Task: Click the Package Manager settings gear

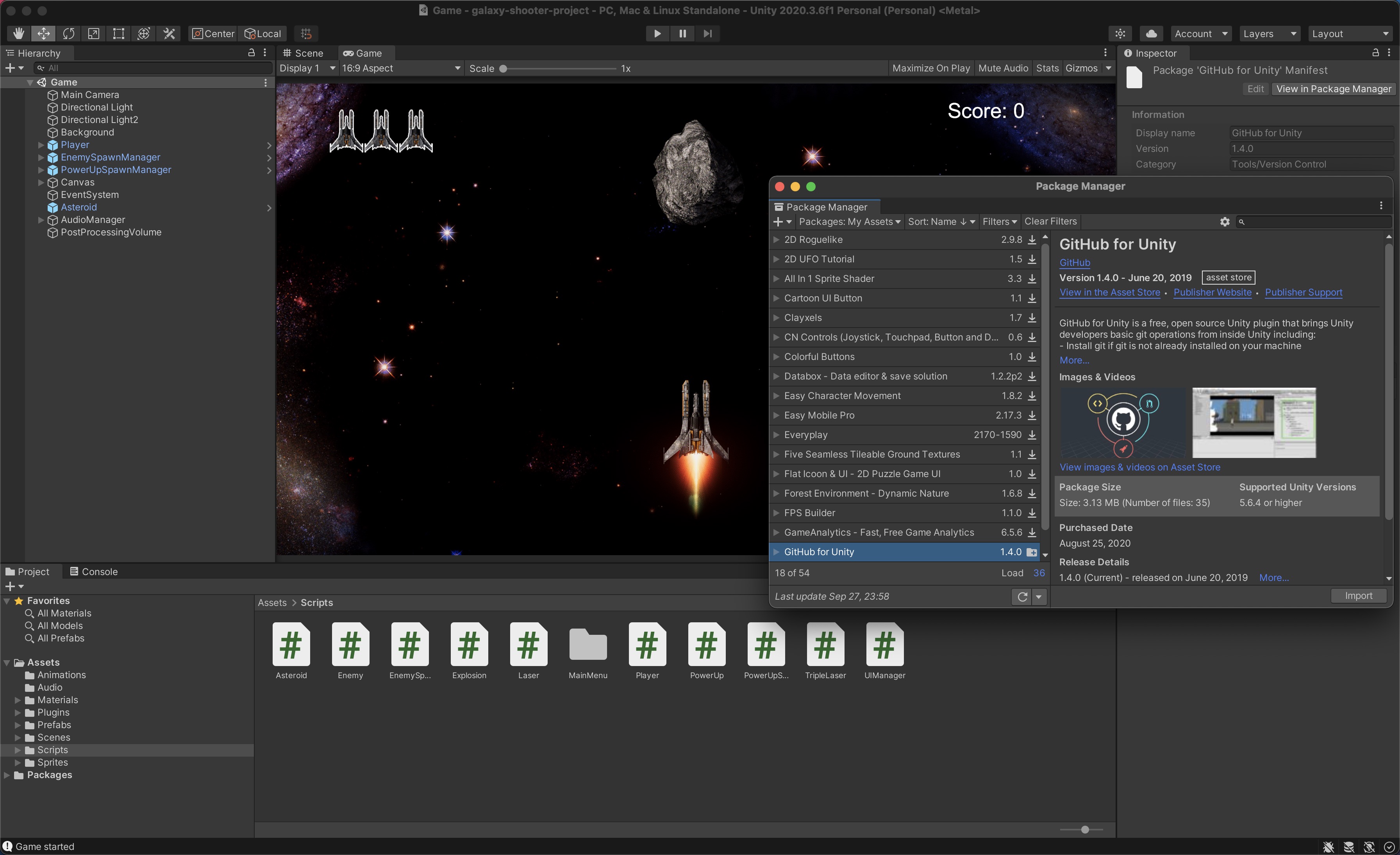Action: [x=1225, y=221]
